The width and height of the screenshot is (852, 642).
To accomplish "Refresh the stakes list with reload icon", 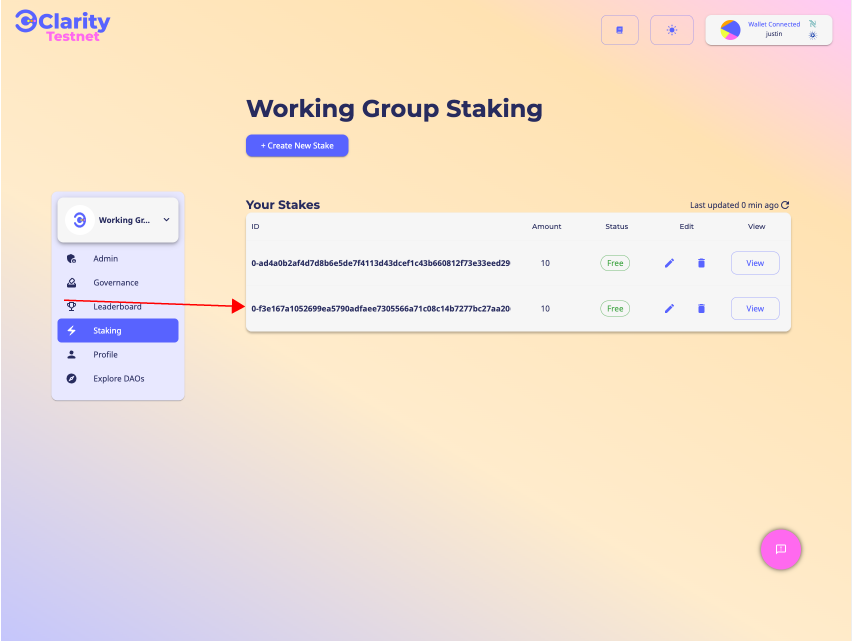I will [785, 205].
